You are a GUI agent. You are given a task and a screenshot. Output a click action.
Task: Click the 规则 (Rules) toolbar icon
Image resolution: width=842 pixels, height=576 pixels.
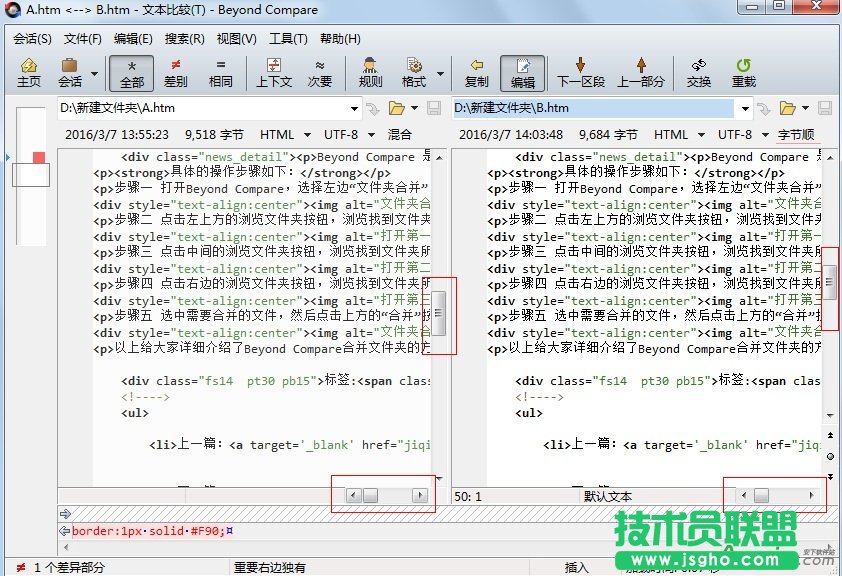pyautogui.click(x=369, y=72)
